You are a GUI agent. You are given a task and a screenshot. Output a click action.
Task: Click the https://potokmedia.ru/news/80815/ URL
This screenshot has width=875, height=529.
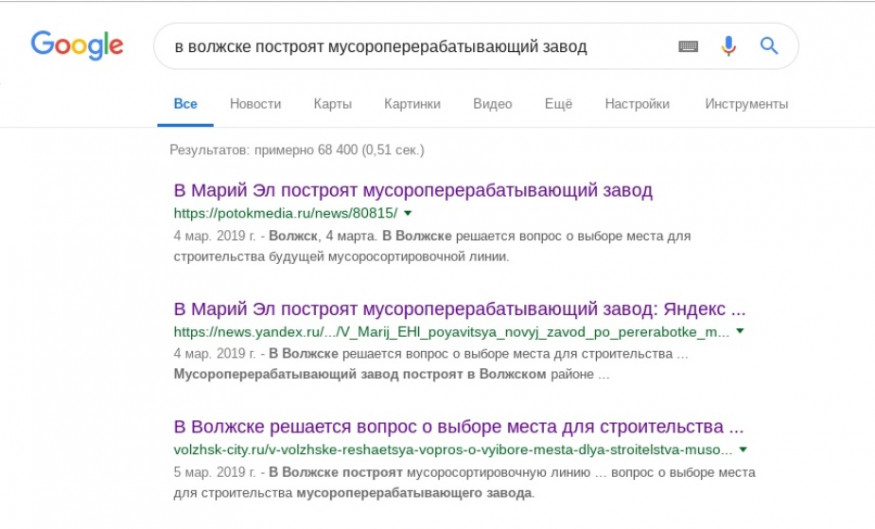pyautogui.click(x=285, y=213)
